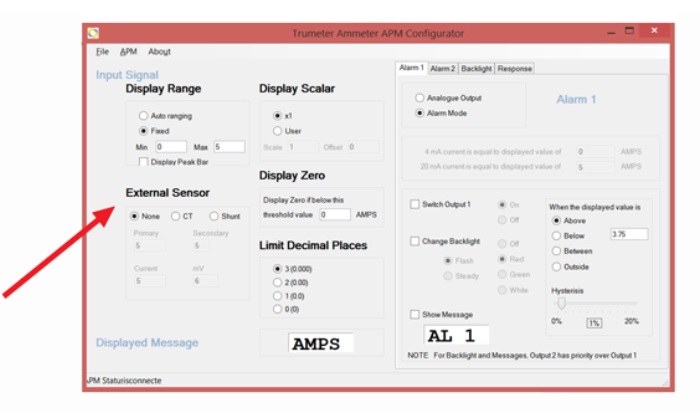Click the Display Zero threshold value field

pyautogui.click(x=335, y=215)
